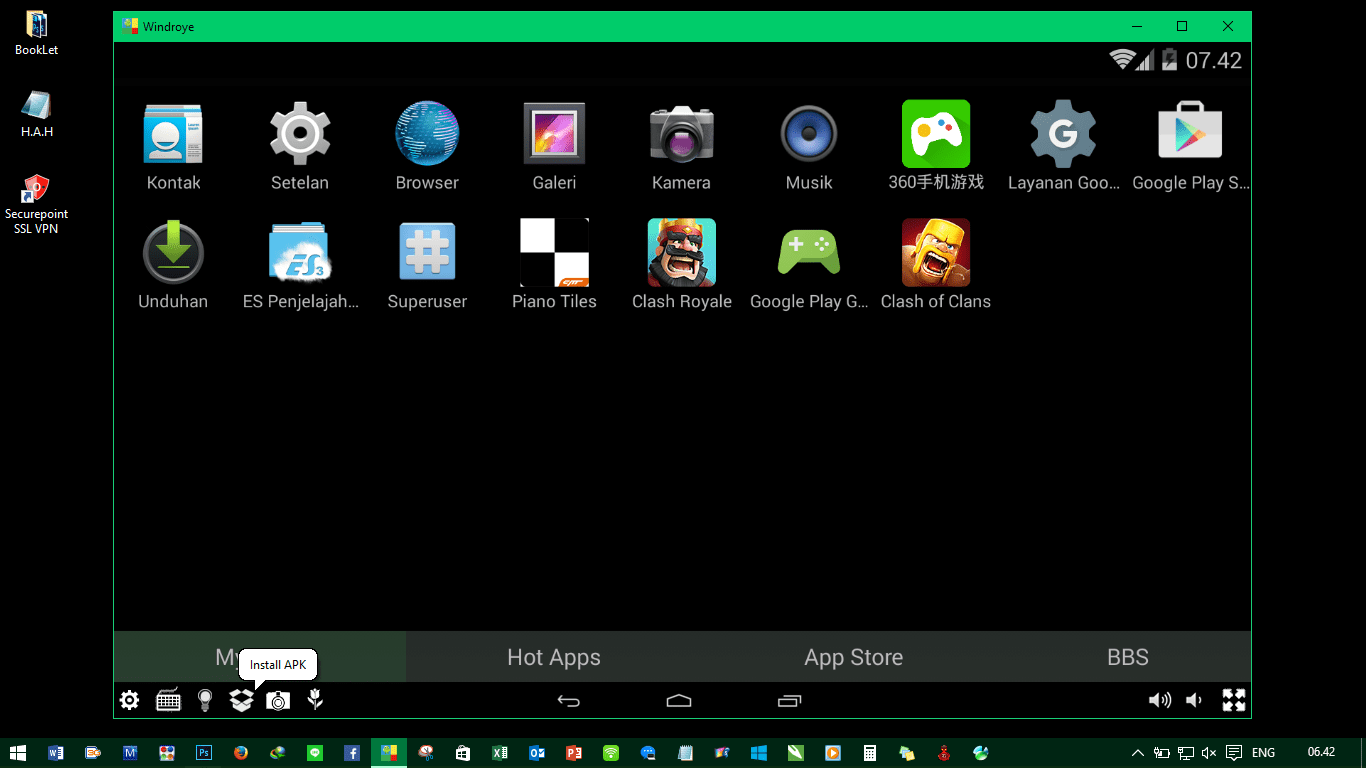
Task: Open Photoshop from the taskbar
Action: click(204, 753)
